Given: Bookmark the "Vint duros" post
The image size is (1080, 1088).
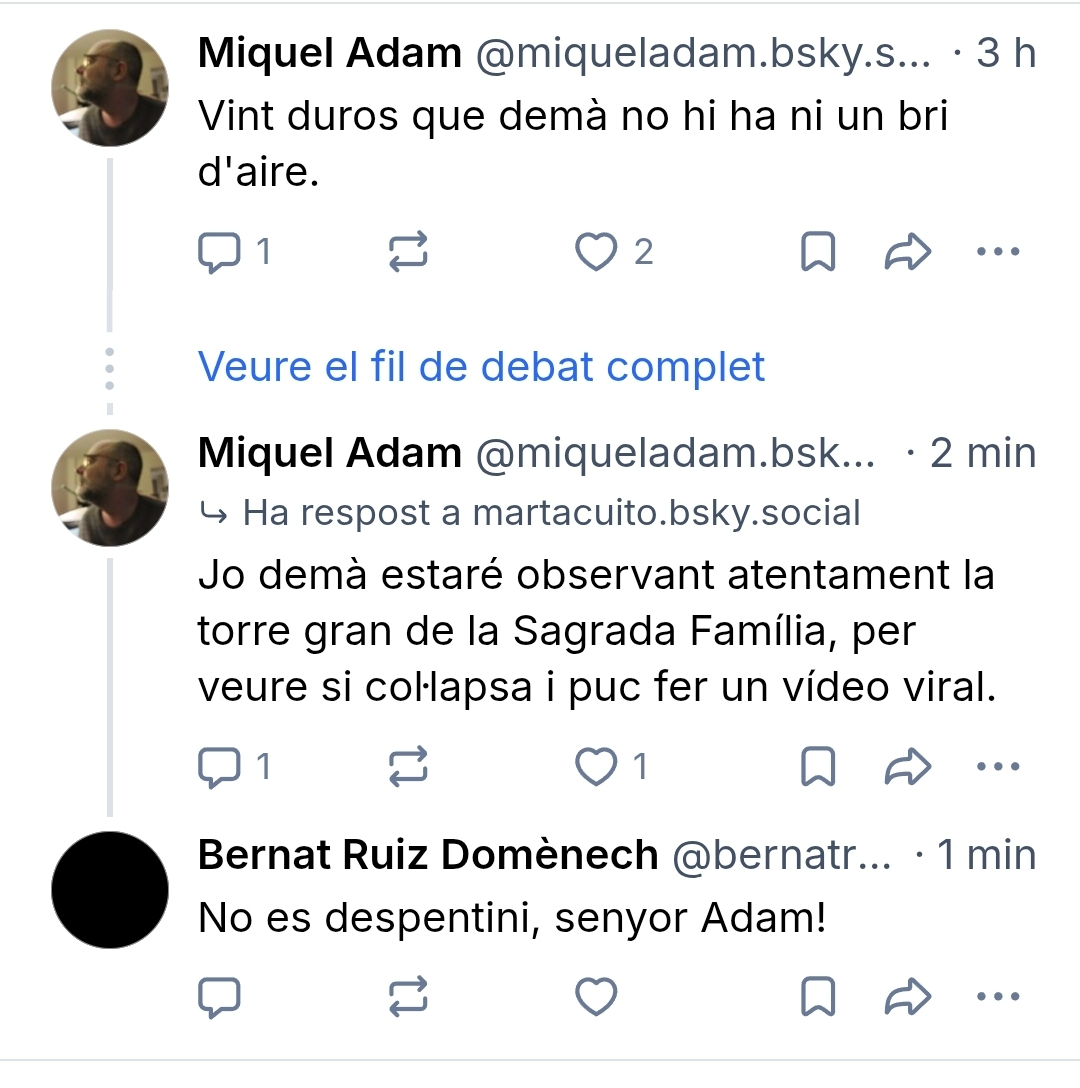Looking at the screenshot, I should tap(818, 252).
